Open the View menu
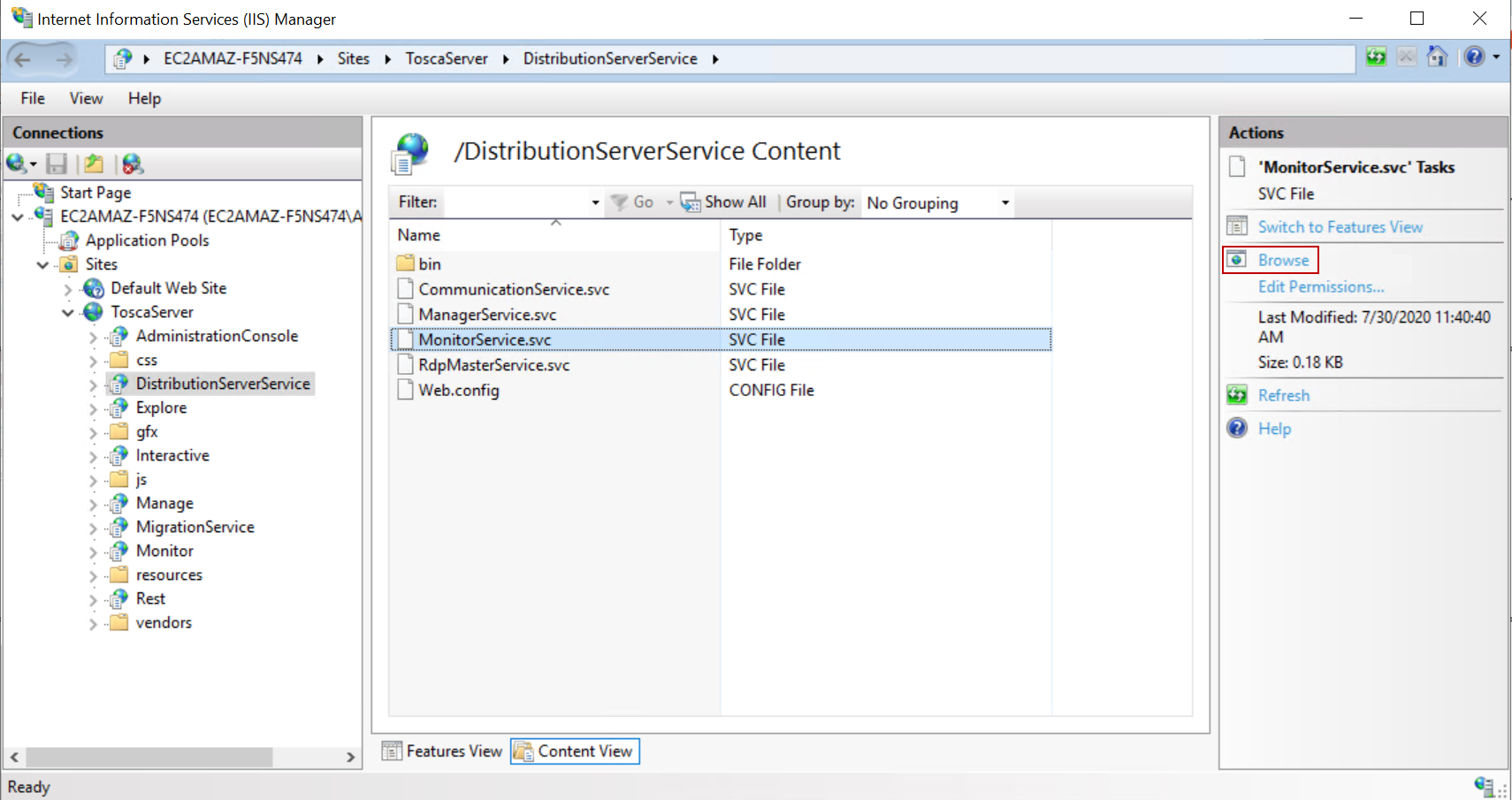 tap(86, 98)
